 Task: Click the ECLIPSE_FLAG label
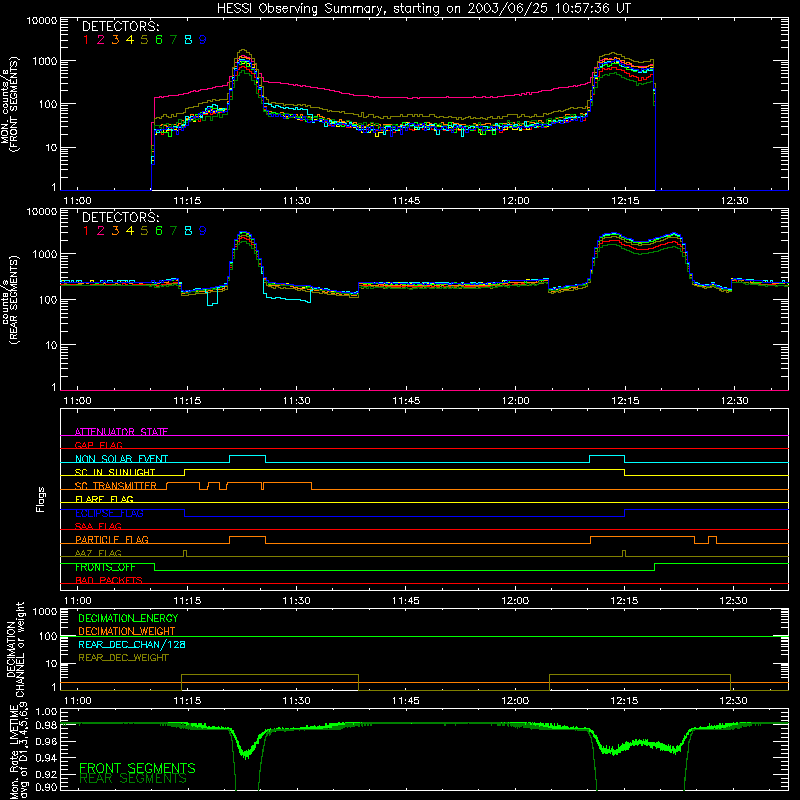[109, 513]
